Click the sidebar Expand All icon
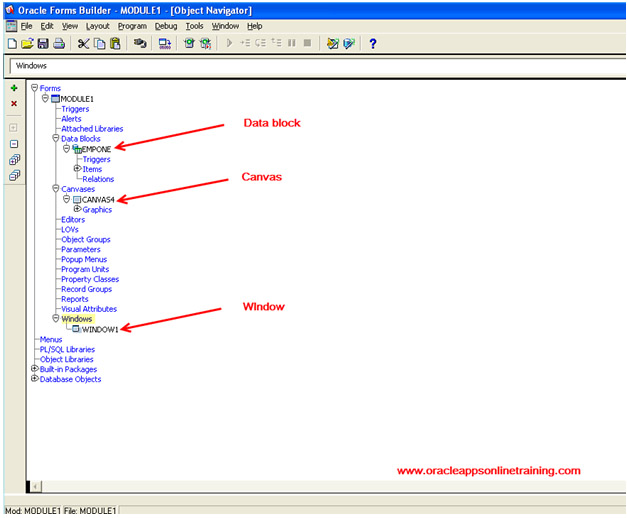Image resolution: width=627 pixels, height=518 pixels. tap(14, 160)
